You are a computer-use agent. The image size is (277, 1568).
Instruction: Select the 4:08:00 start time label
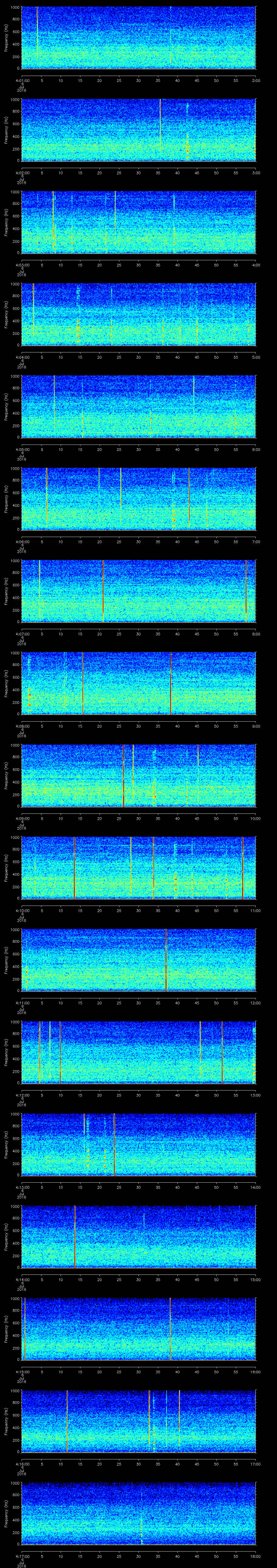tap(22, 726)
